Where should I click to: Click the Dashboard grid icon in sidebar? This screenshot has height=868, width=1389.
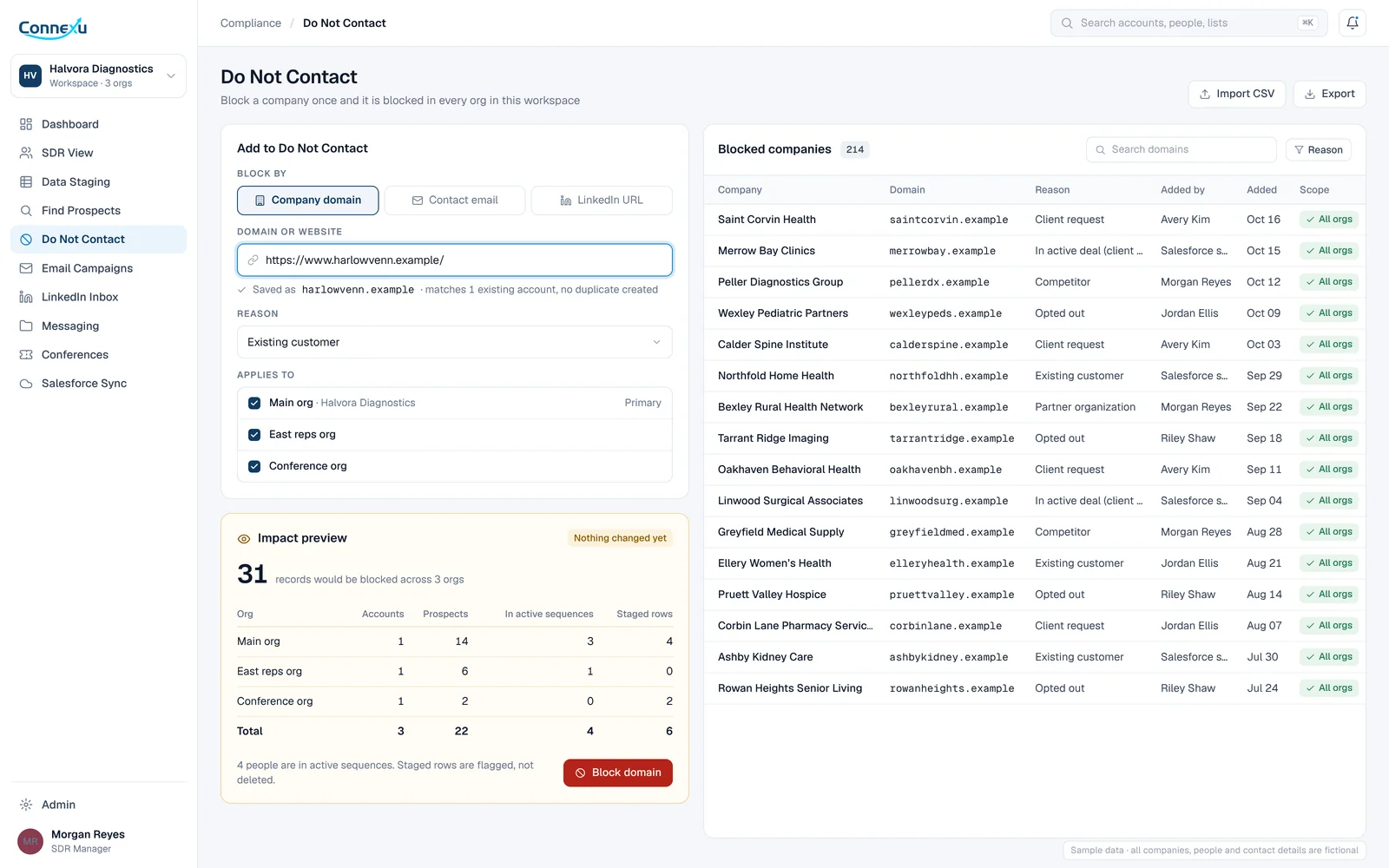click(x=26, y=124)
